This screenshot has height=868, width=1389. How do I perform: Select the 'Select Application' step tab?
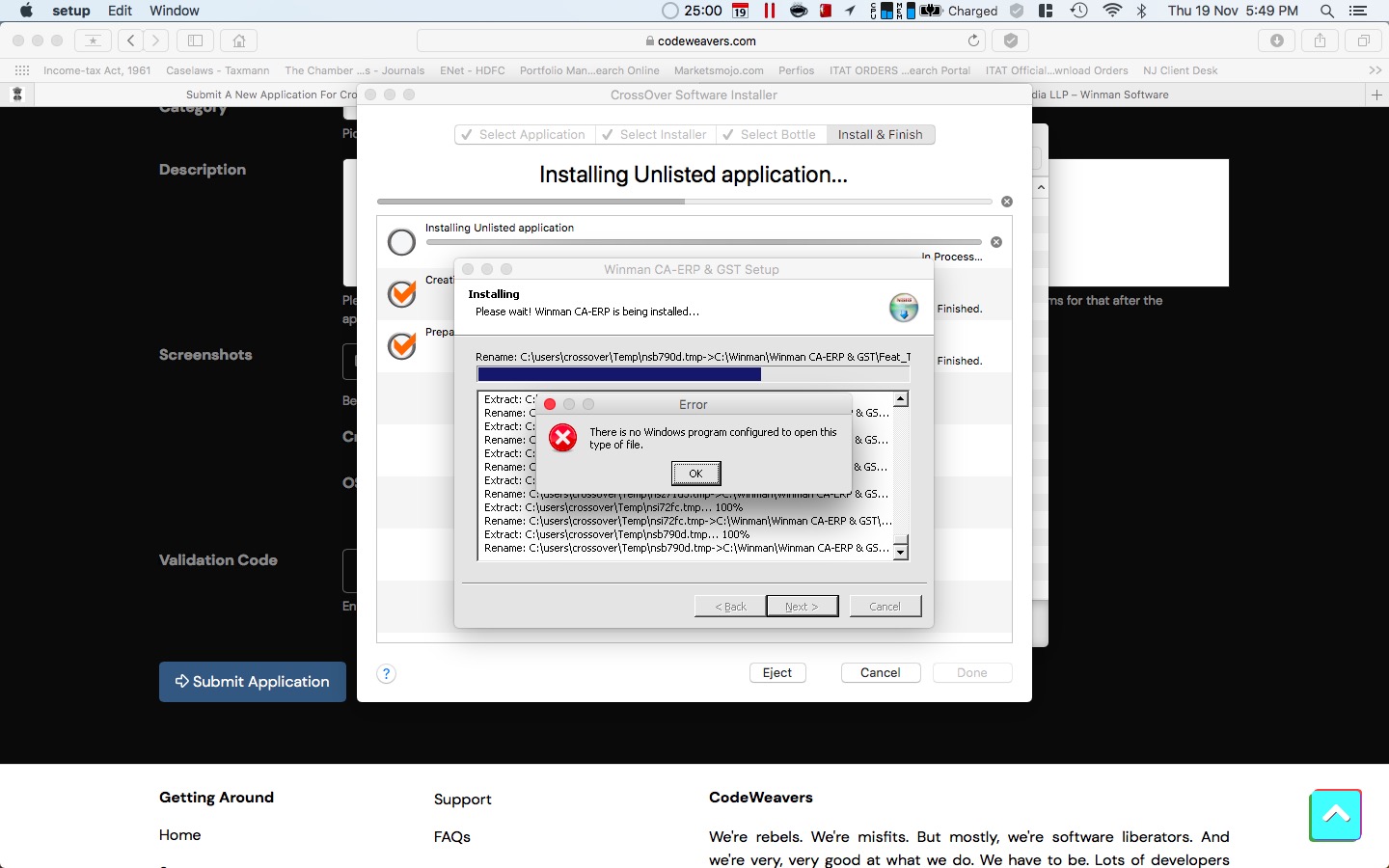[x=525, y=135]
